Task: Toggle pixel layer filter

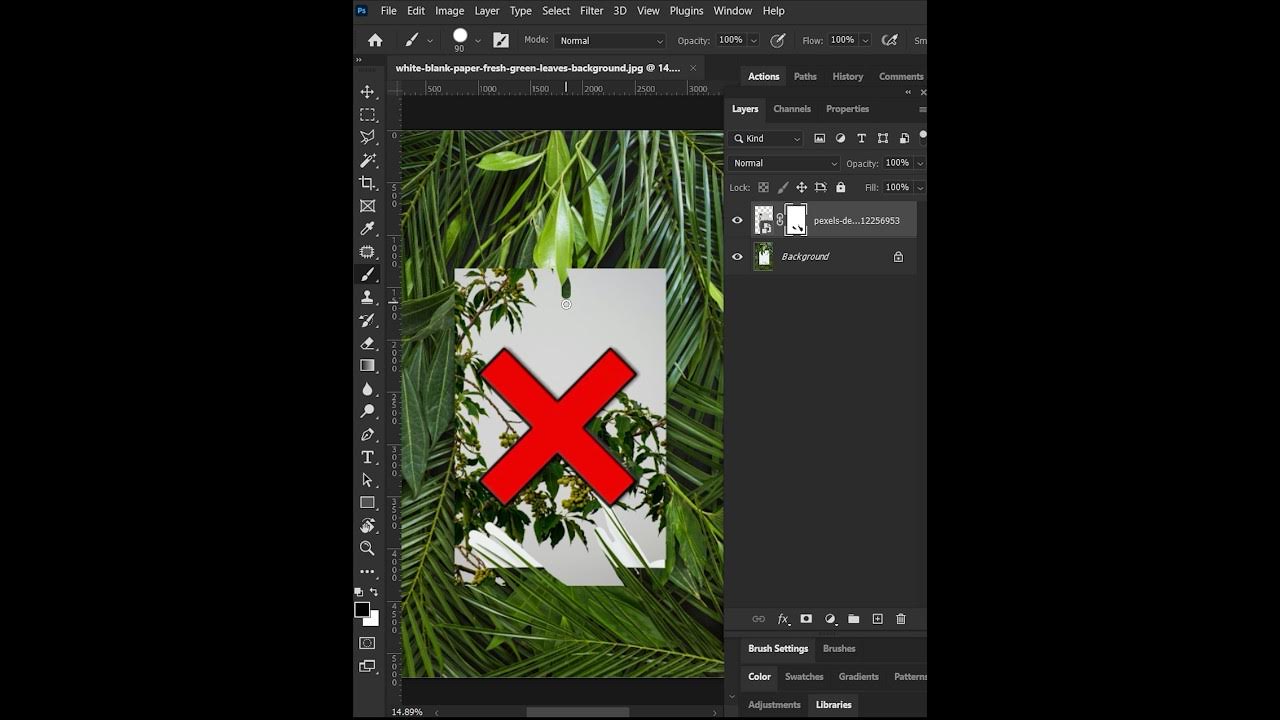Action: pyautogui.click(x=819, y=138)
